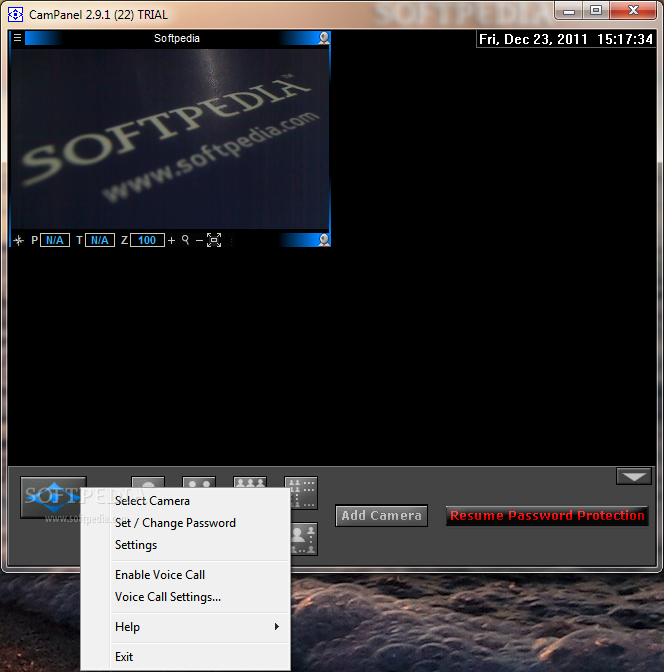Click the date and time display
The height and width of the screenshot is (672, 664).
tap(566, 39)
